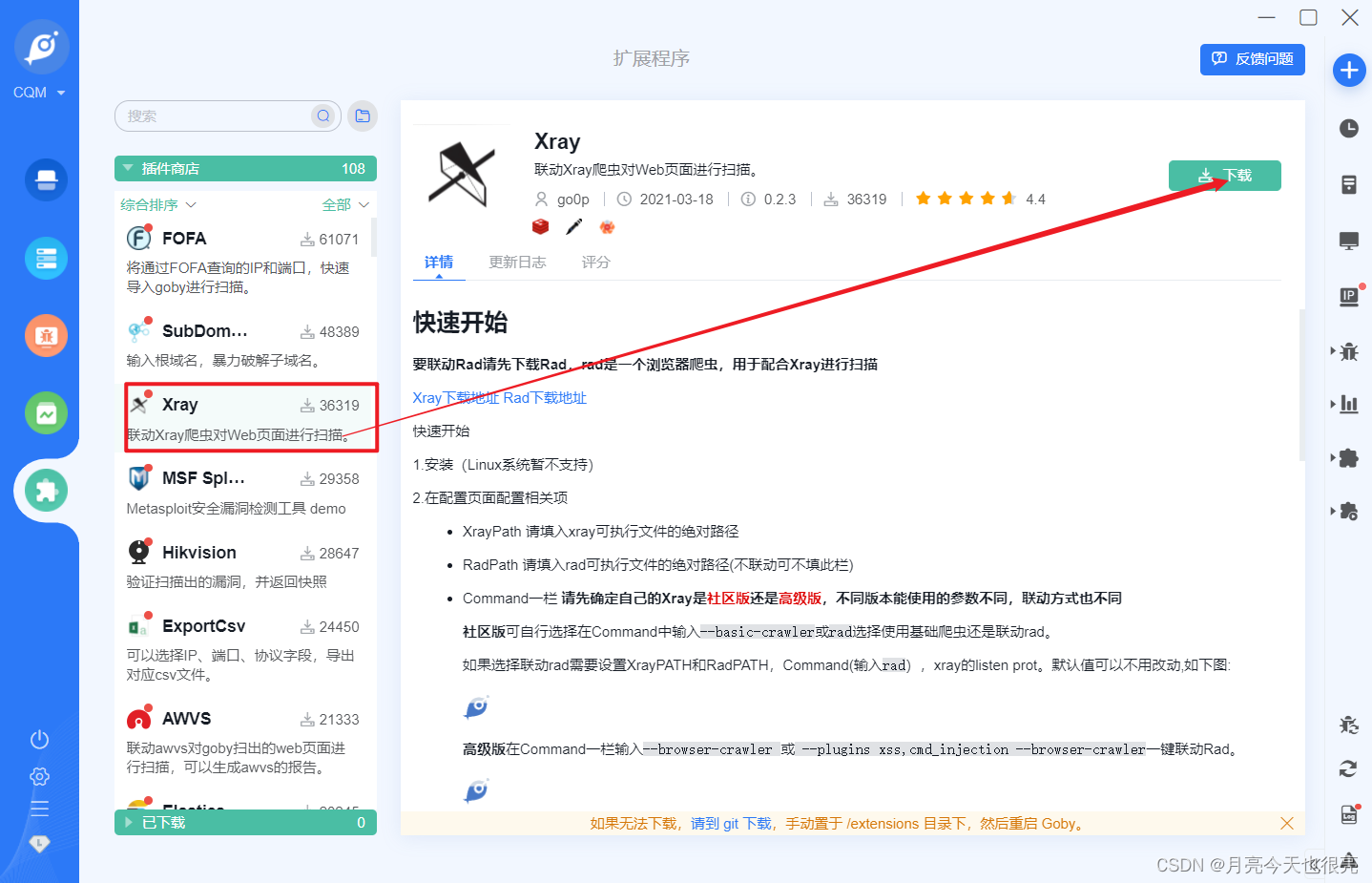
Task: Maximize the Goby window
Action: 1308,17
